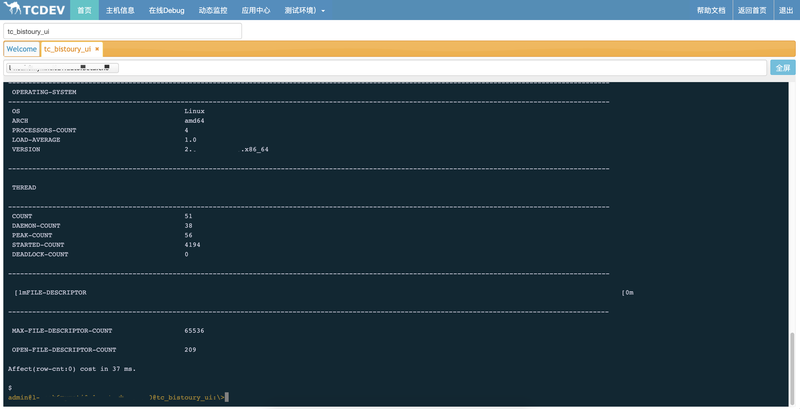Click the TCDEV camel logo

tap(34, 10)
